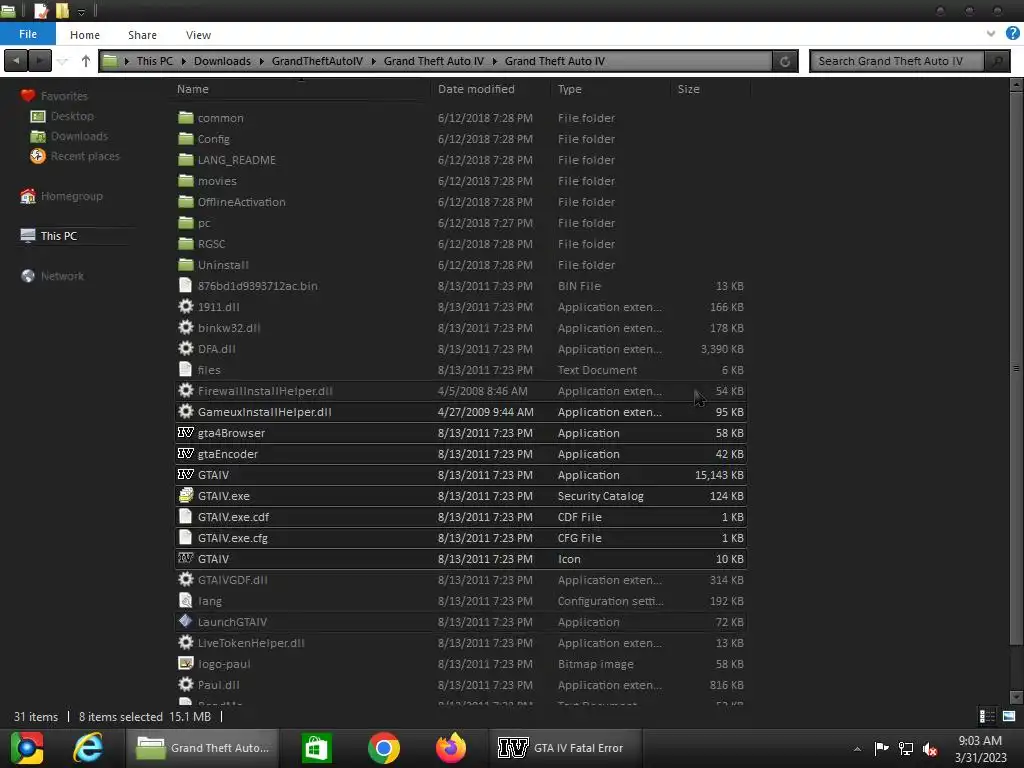Open Recent places in navigation pane
The width and height of the screenshot is (1024, 768).
pyautogui.click(x=85, y=156)
